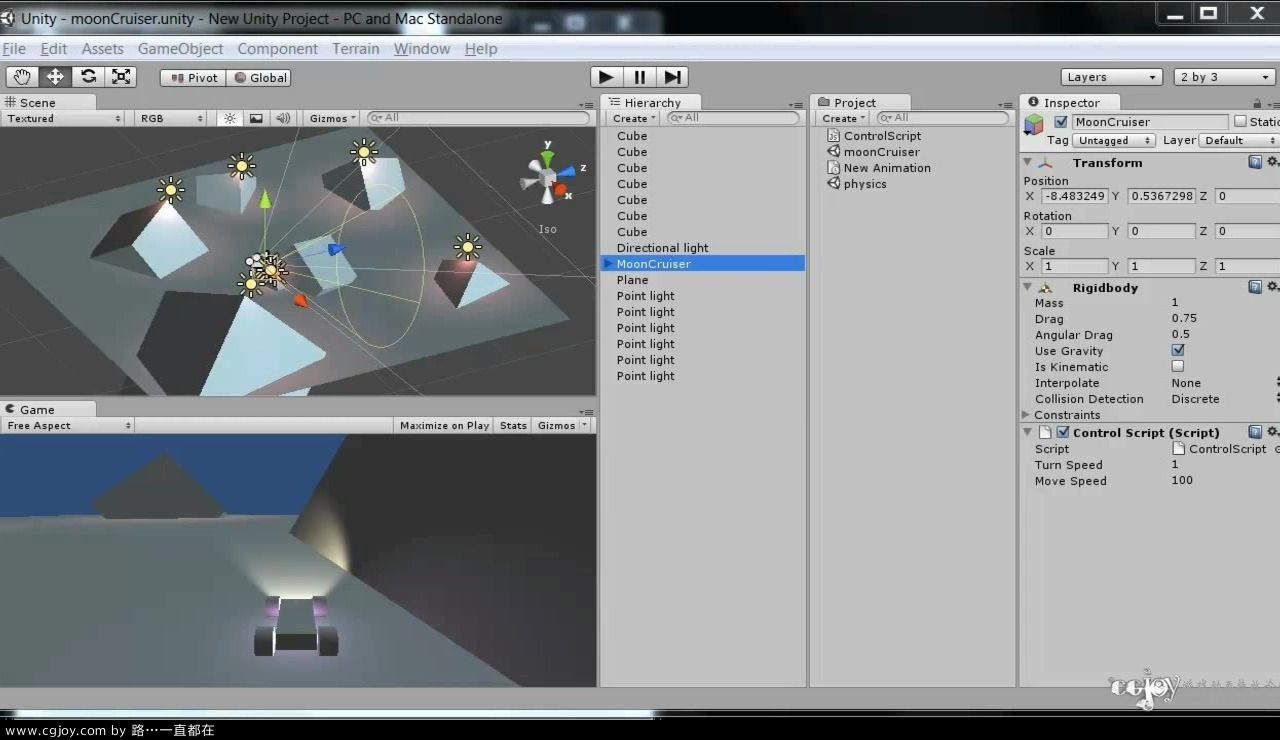The height and width of the screenshot is (740, 1280).
Task: Open the Terrain menu
Action: [x=356, y=48]
